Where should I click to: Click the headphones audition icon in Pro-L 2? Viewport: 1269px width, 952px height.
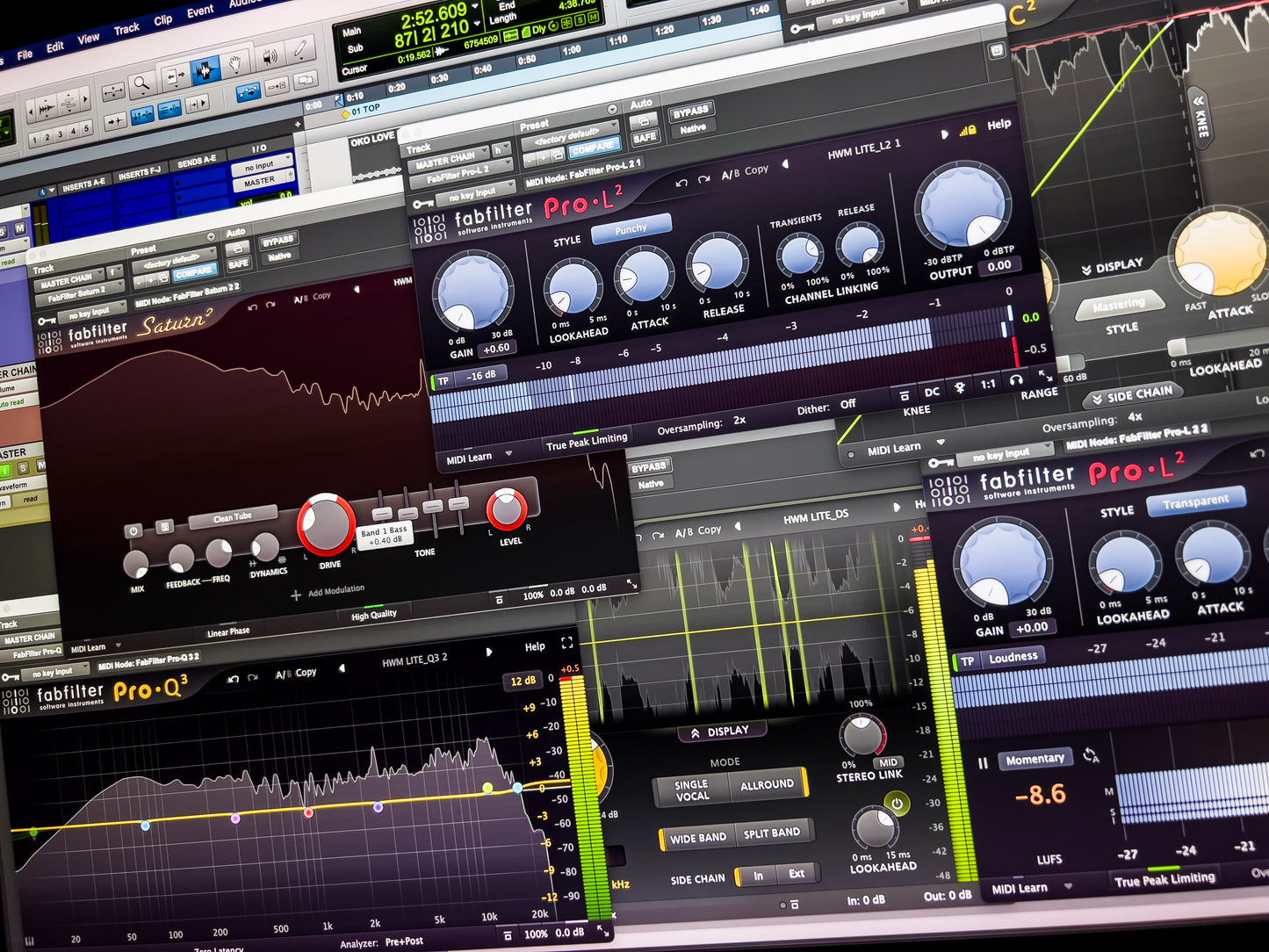(1016, 380)
